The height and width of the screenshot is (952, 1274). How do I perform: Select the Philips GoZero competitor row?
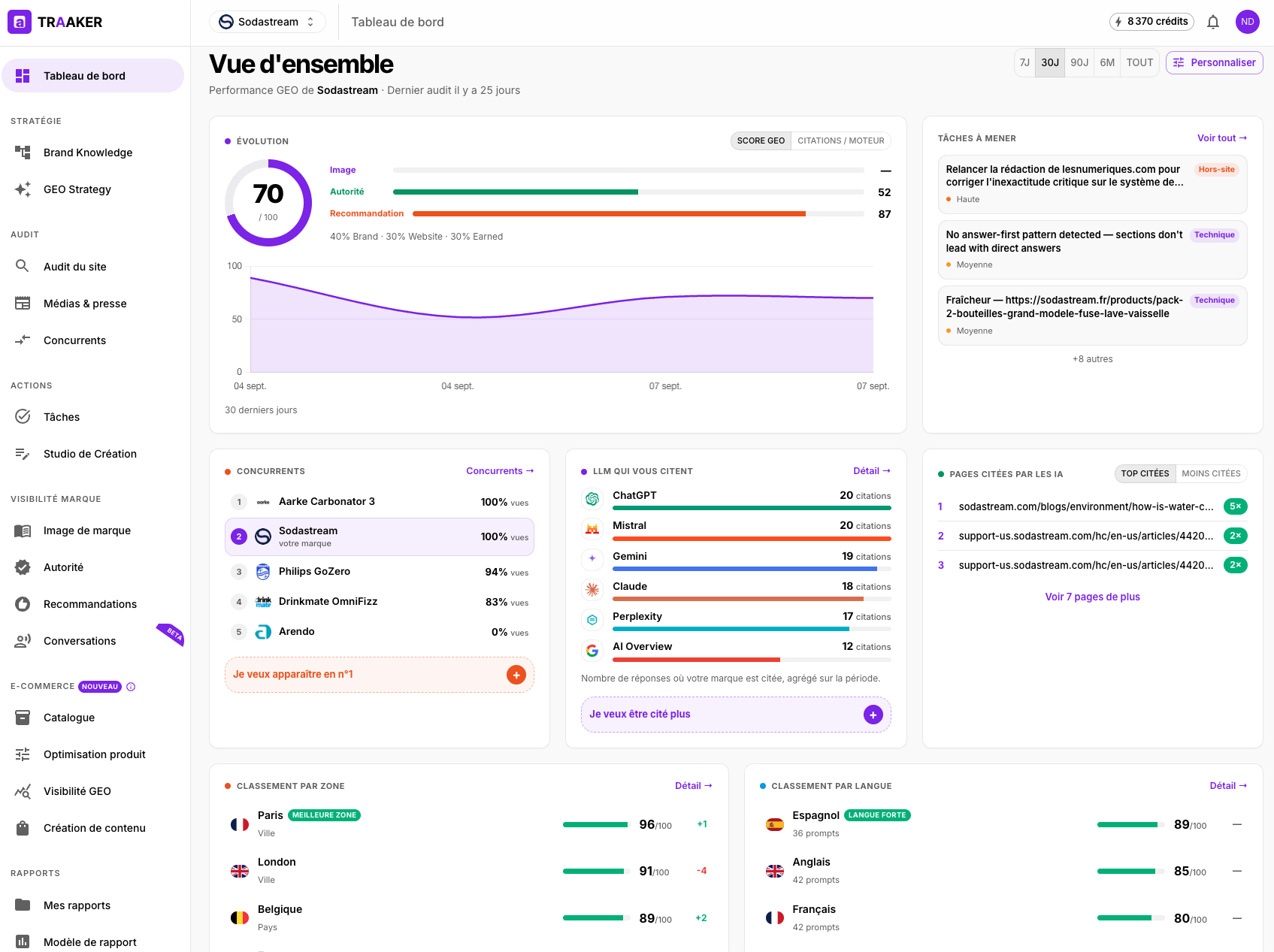click(x=380, y=572)
